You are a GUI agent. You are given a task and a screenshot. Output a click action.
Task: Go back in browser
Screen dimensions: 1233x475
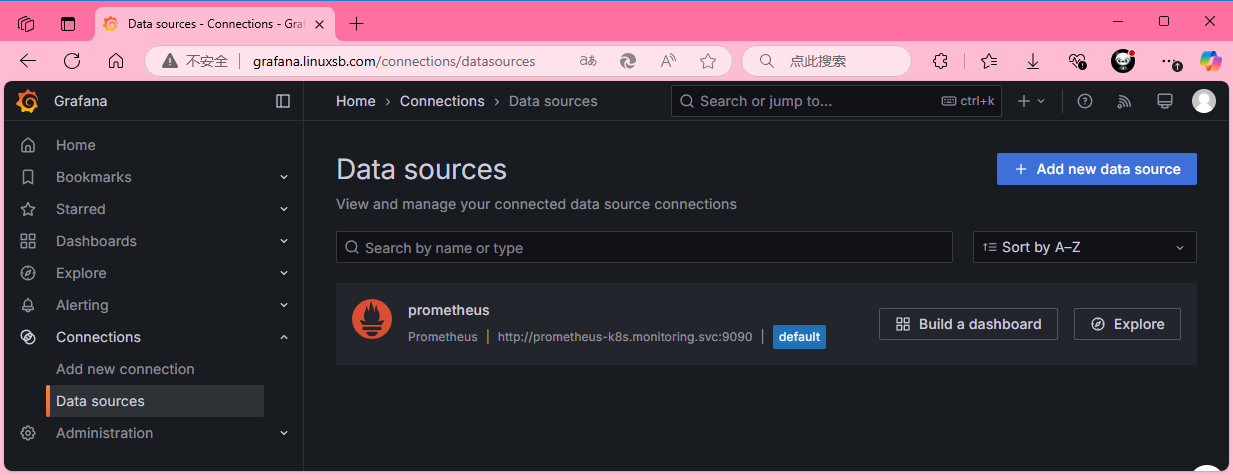click(28, 61)
